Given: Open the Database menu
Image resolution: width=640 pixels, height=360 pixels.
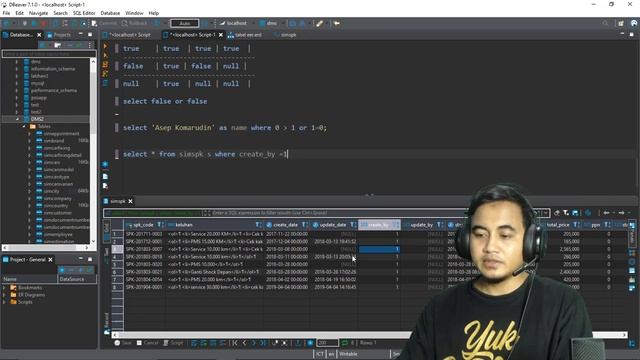Looking at the screenshot, I should (x=110, y=13).
